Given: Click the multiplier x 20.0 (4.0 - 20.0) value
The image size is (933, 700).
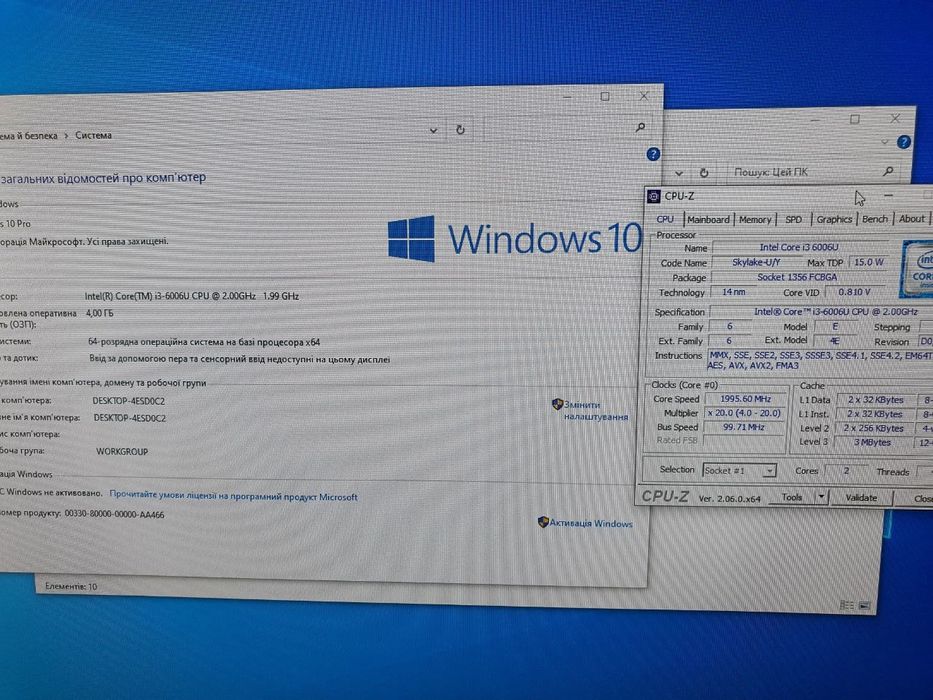Looking at the screenshot, I should point(744,412).
